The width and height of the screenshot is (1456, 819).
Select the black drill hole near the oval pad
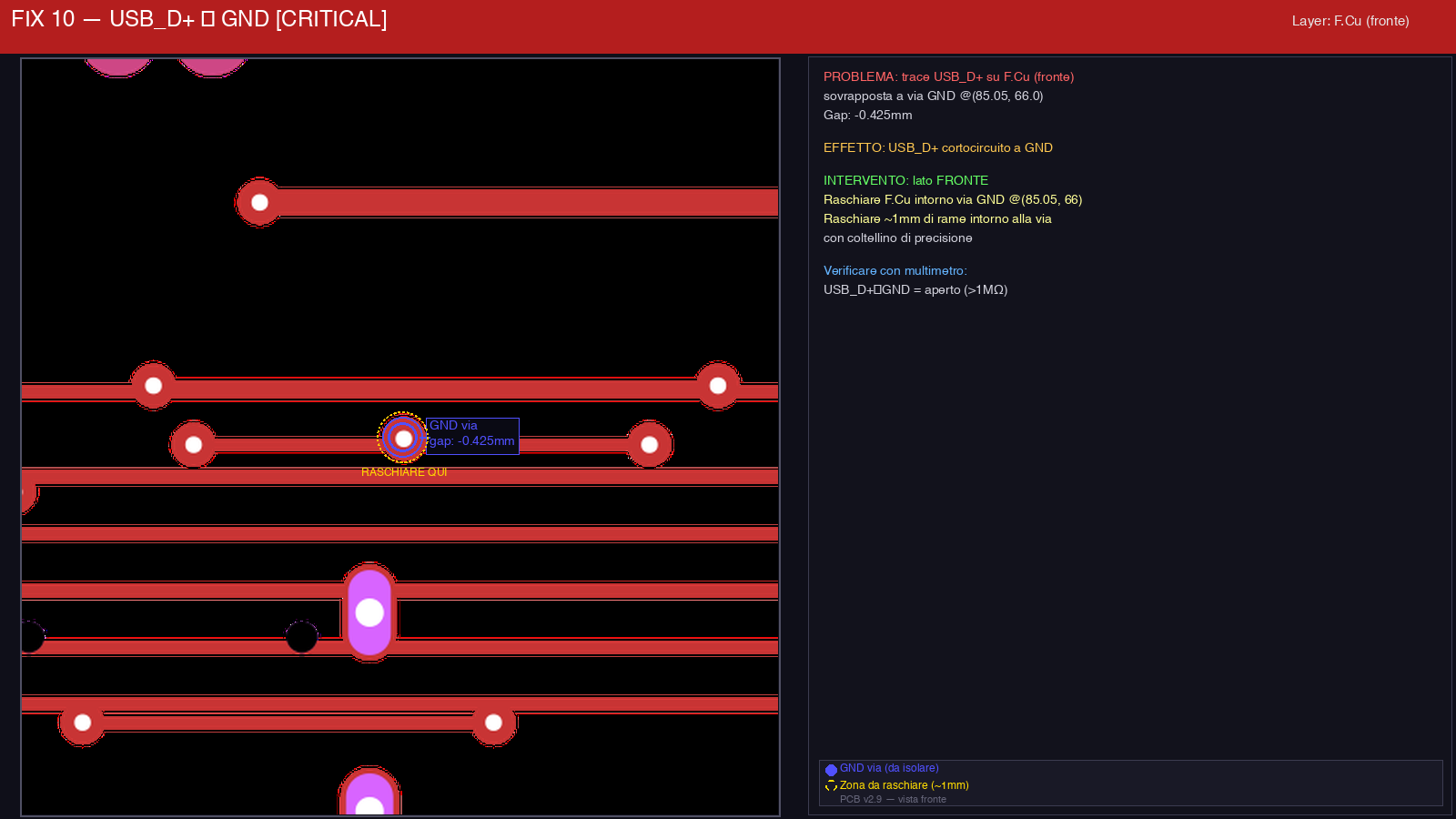pyautogui.click(x=301, y=637)
